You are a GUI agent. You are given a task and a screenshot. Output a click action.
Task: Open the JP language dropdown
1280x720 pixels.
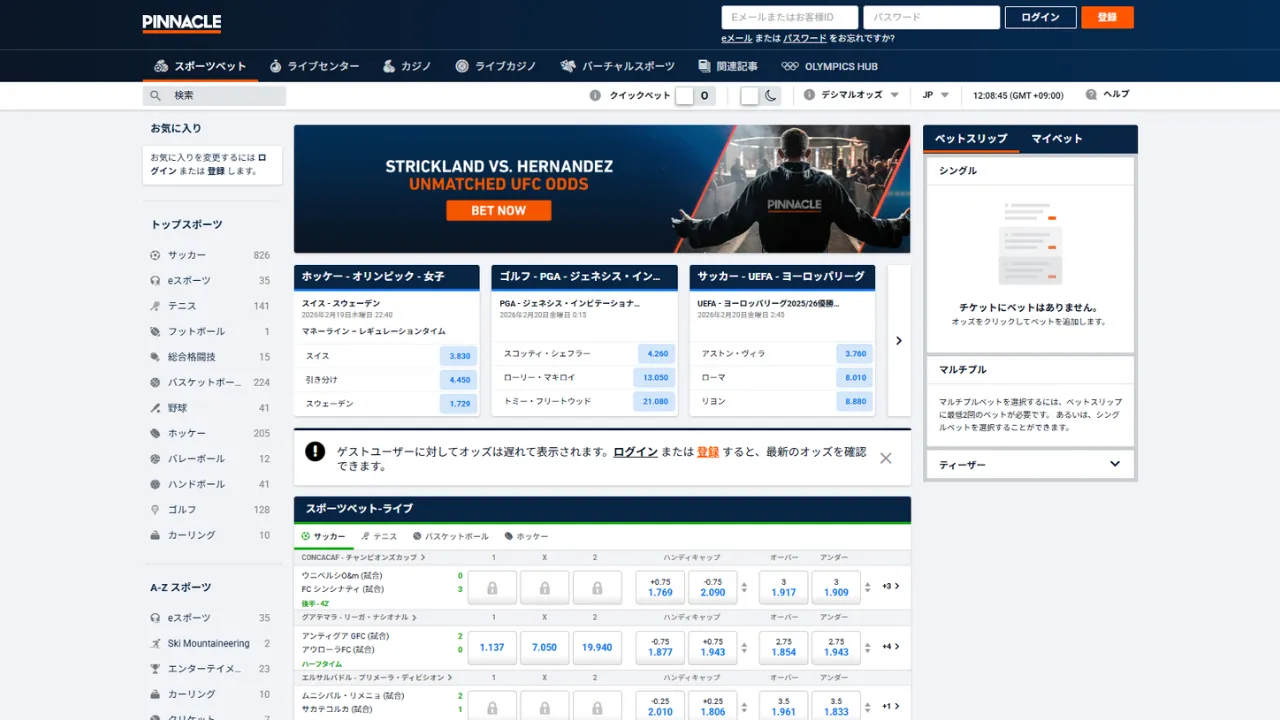tap(935, 95)
